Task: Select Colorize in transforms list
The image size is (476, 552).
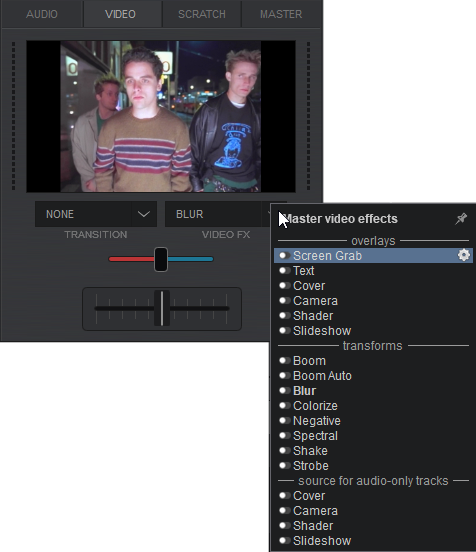Action: tap(315, 406)
